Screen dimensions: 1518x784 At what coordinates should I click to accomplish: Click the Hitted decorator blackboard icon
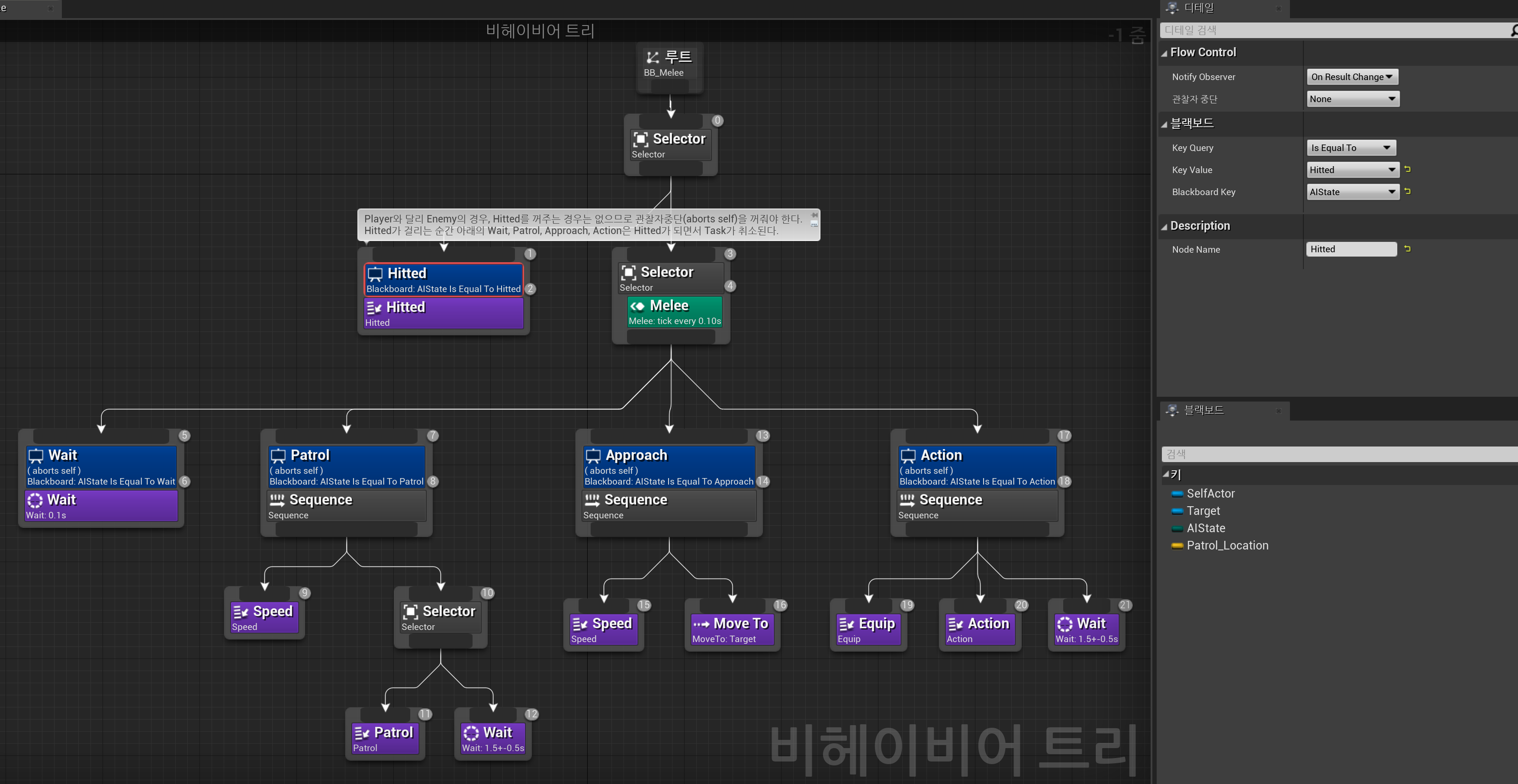(x=375, y=273)
